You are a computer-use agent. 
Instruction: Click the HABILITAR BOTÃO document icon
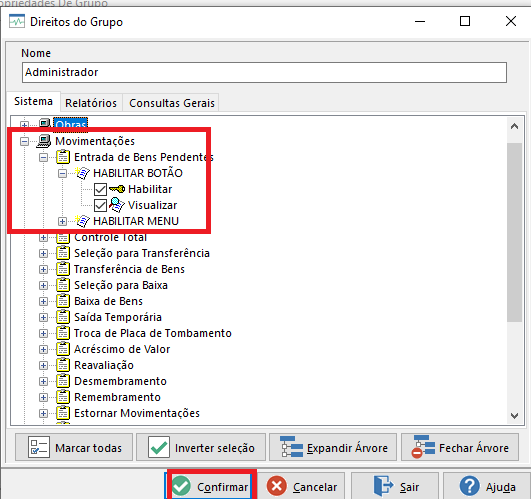(x=82, y=173)
